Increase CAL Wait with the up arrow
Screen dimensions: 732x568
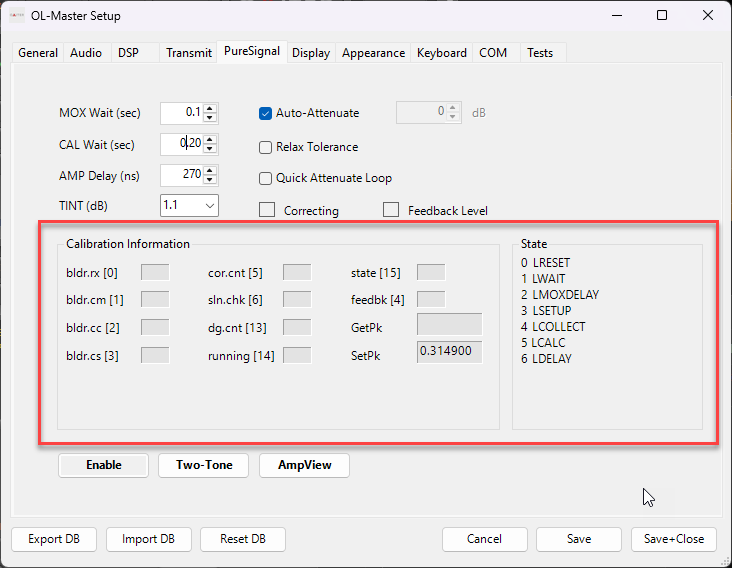point(210,140)
